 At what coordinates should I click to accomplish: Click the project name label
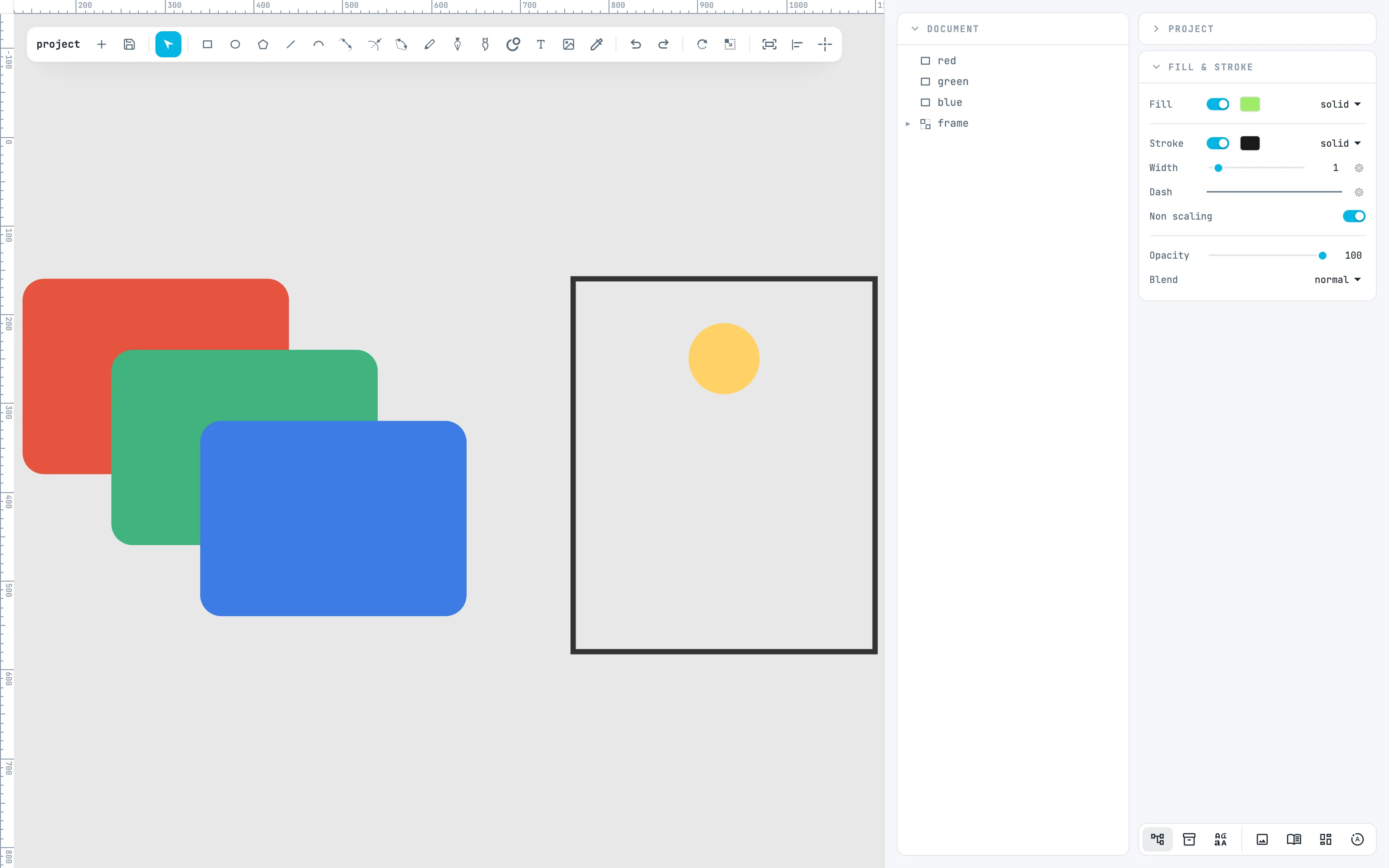coord(58,44)
